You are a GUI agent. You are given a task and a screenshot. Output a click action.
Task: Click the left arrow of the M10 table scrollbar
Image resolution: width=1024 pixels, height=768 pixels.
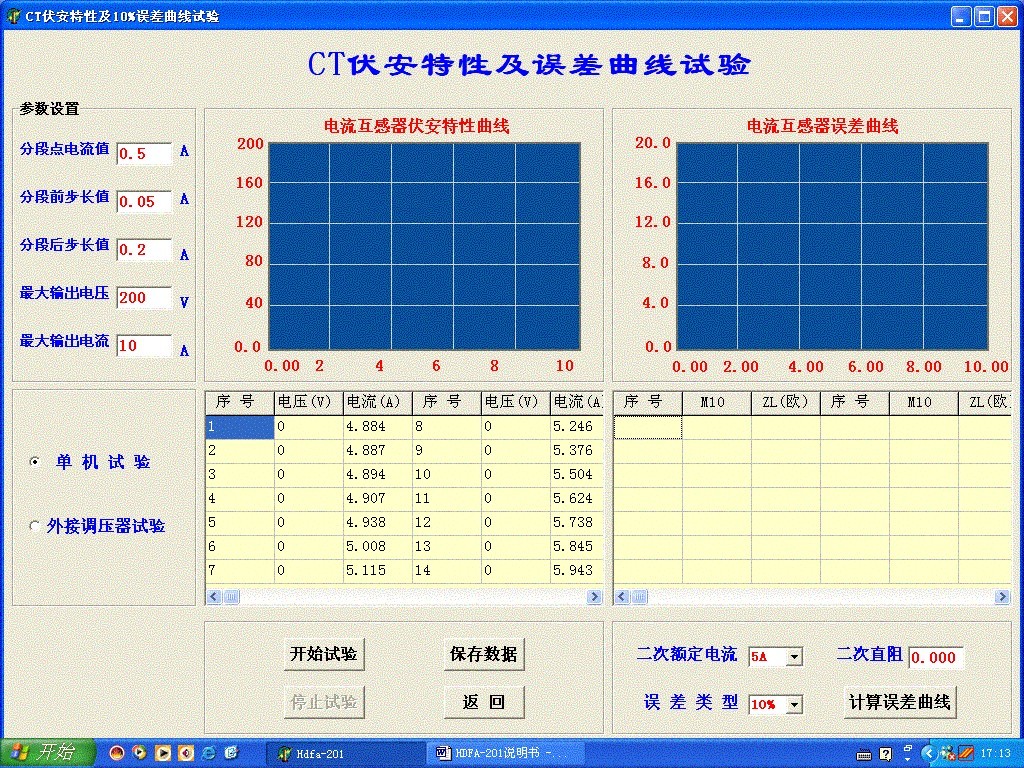[621, 595]
